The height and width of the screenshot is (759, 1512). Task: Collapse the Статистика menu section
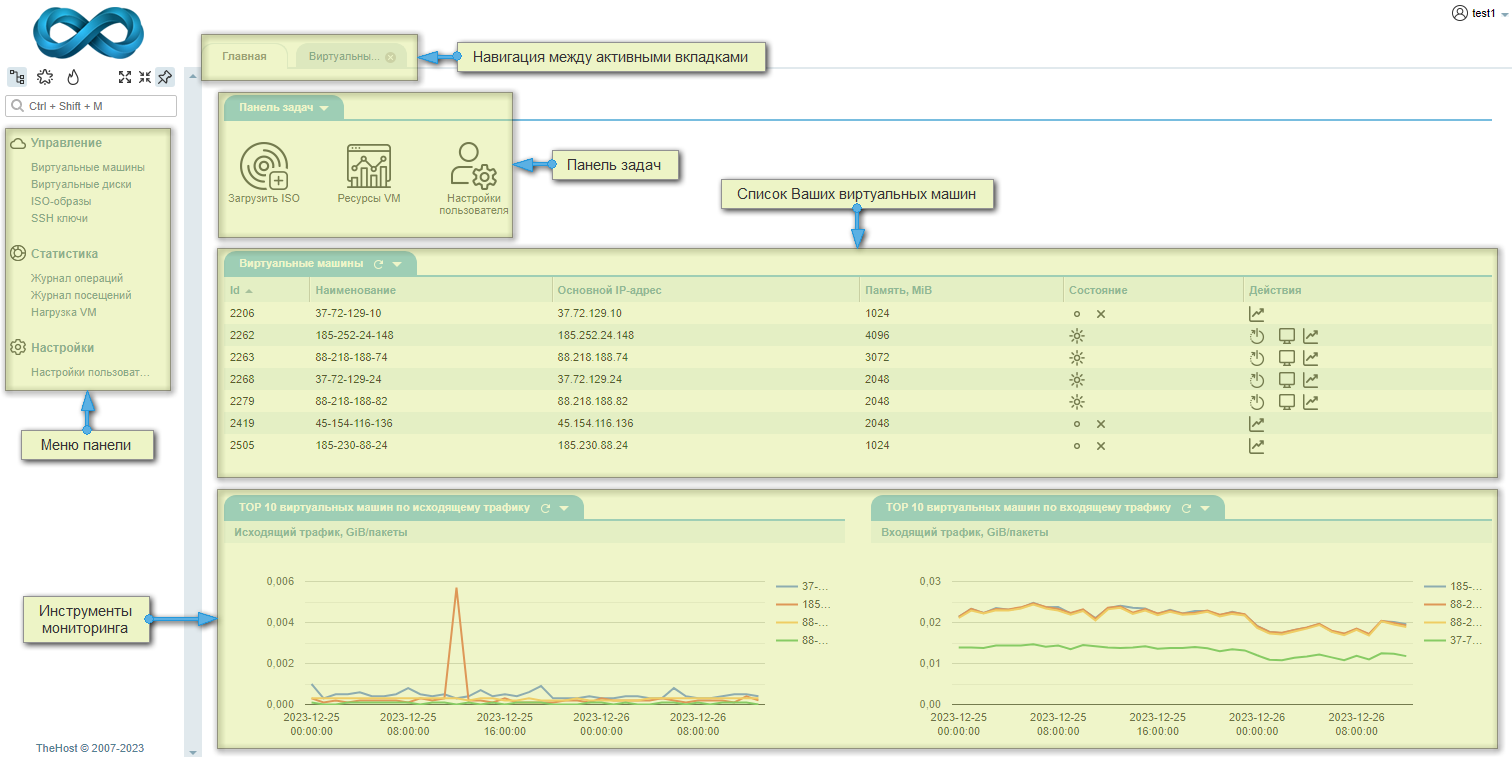click(64, 254)
